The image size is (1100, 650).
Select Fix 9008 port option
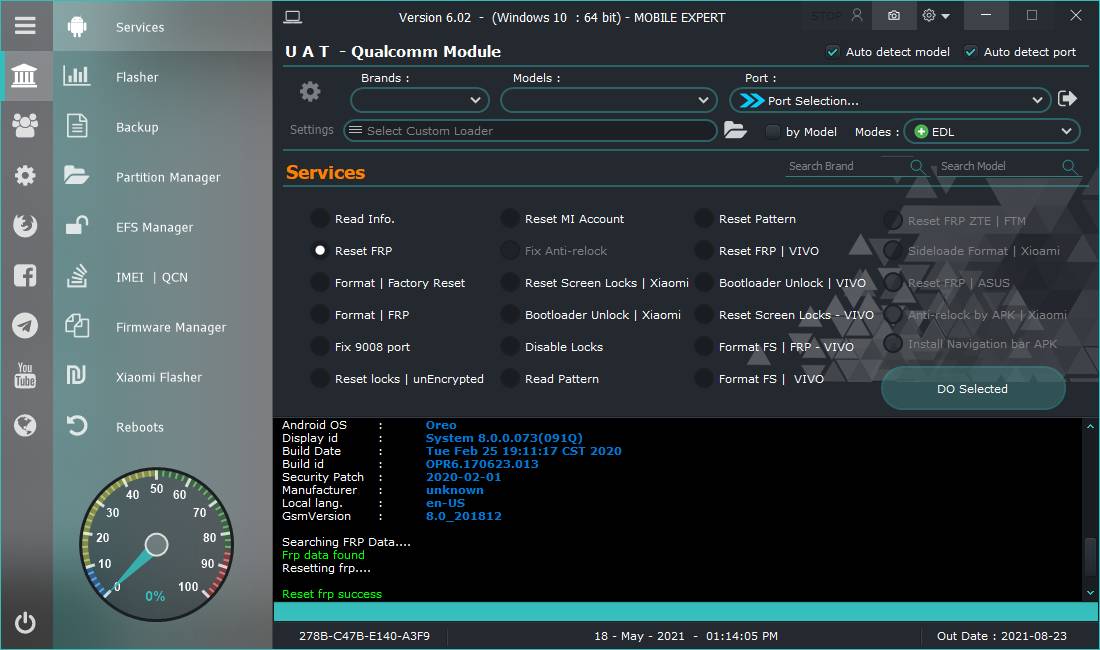[320, 346]
